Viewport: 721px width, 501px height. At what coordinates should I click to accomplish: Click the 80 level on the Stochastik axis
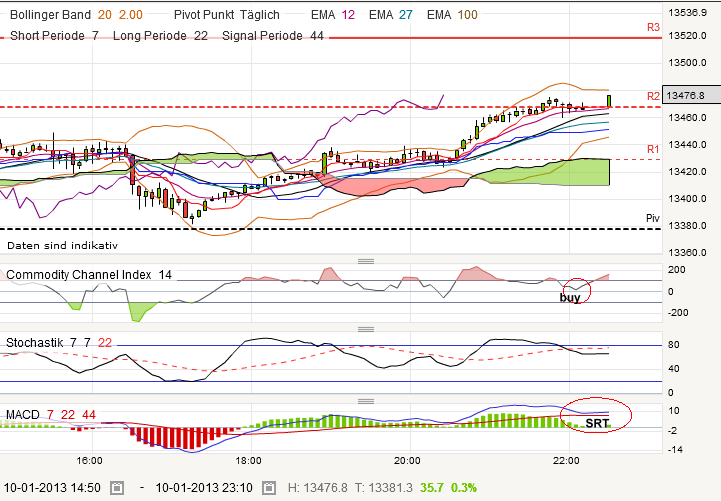coord(674,345)
